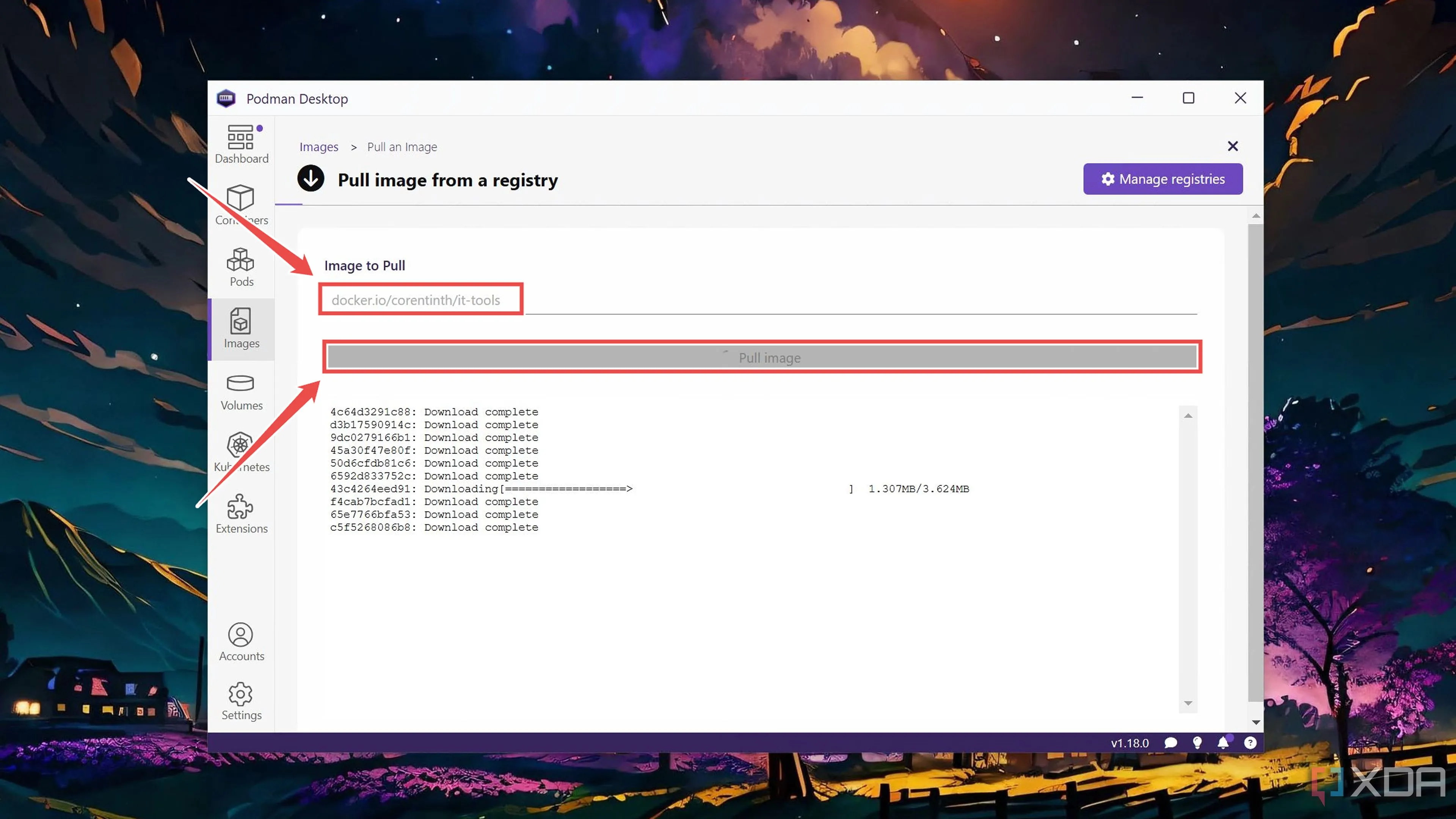This screenshot has width=1456, height=819.
Task: Open the Extensions section
Action: (x=242, y=515)
